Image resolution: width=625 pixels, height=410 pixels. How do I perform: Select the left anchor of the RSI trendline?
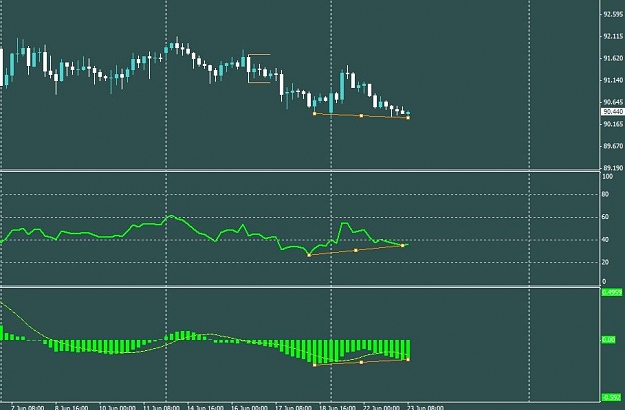(x=309, y=255)
